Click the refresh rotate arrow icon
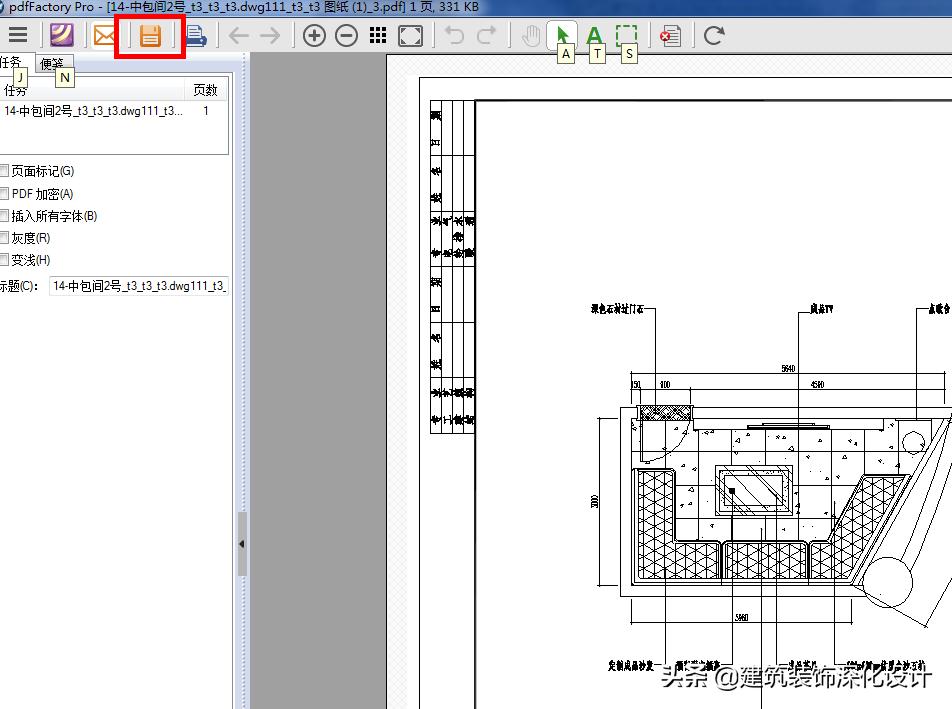 tap(714, 37)
